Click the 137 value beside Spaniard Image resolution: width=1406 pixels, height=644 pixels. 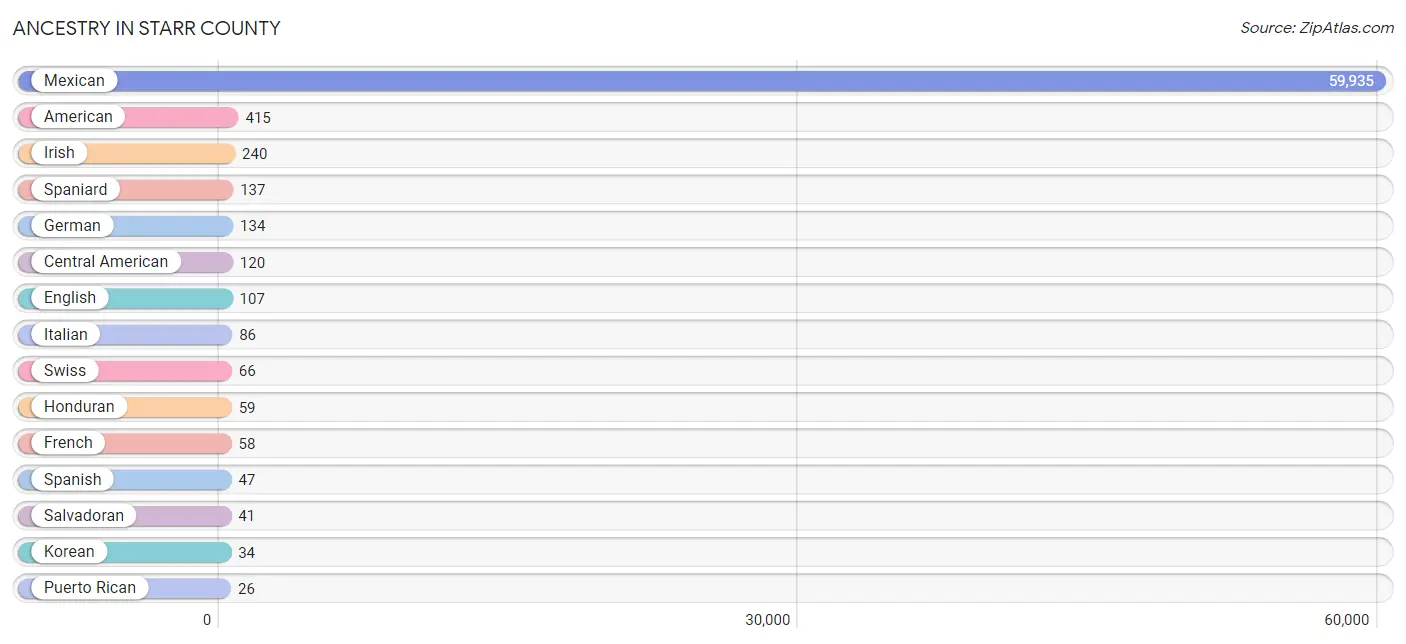point(253,190)
